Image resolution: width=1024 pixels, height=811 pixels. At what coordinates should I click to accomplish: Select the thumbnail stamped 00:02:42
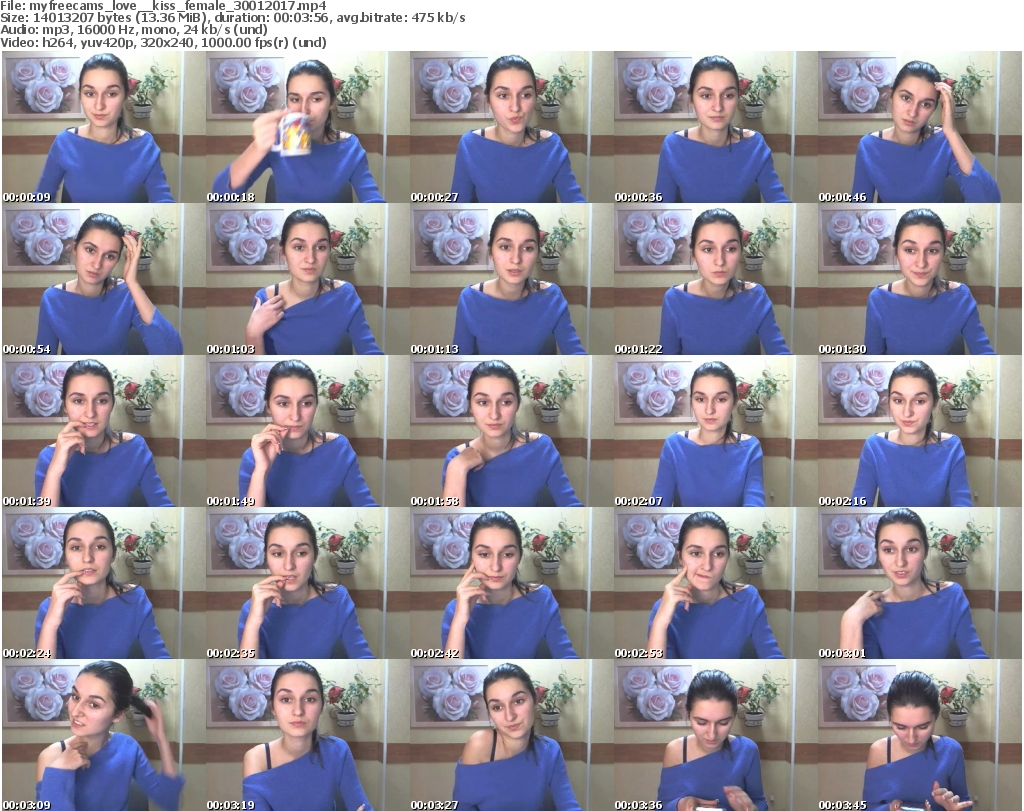pyautogui.click(x=511, y=583)
